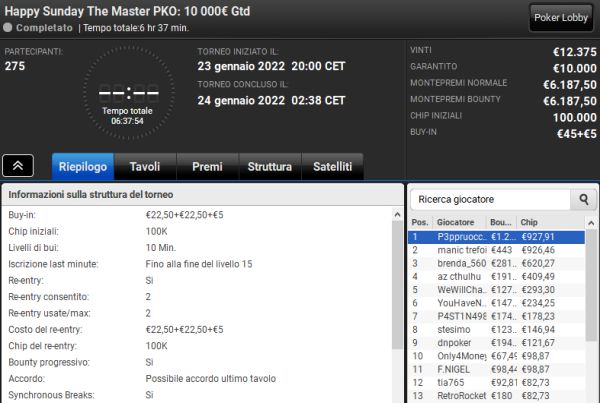Select player row stesimo
Screen dimensions: 600x403
click(x=496, y=330)
